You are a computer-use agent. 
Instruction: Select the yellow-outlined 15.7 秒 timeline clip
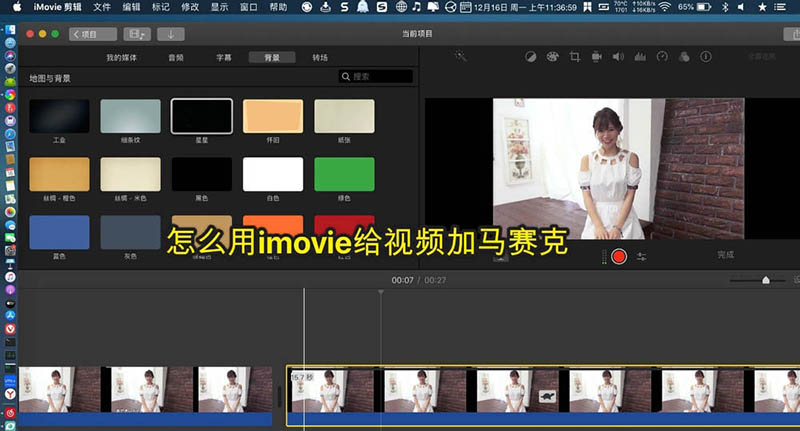point(543,396)
